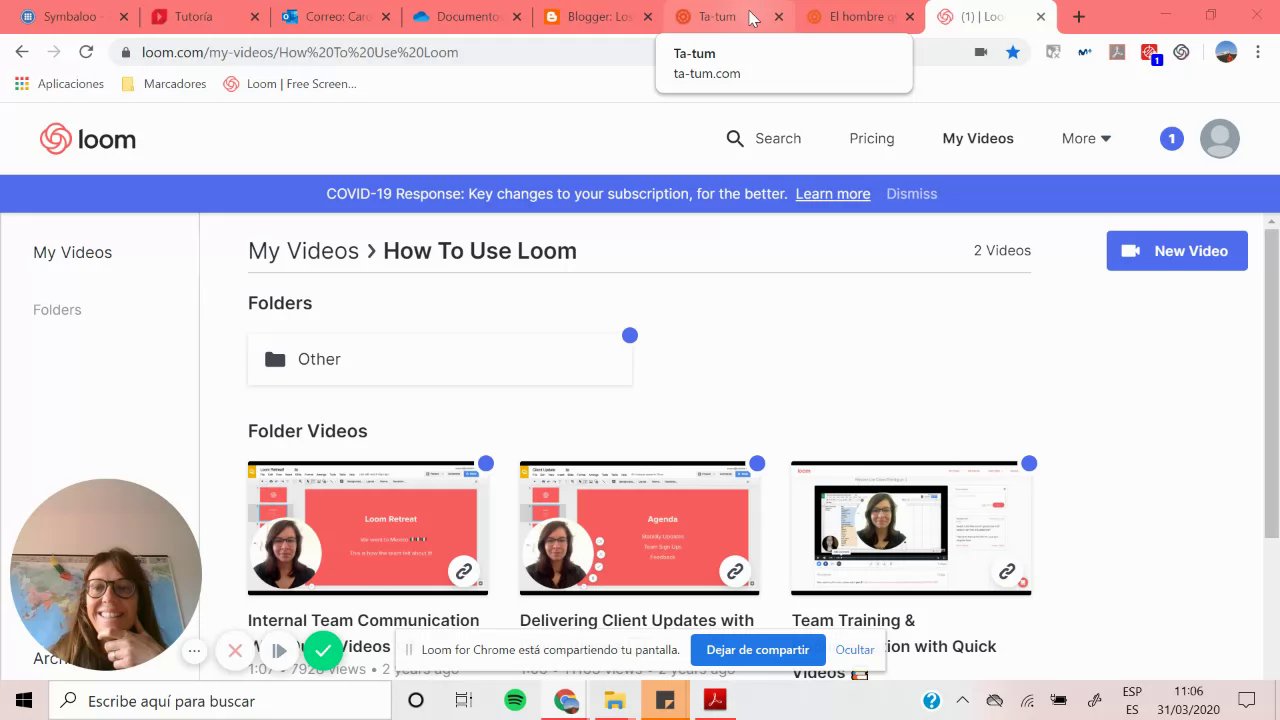Open the notifications badge showing 1
The height and width of the screenshot is (720, 1280).
(x=1171, y=139)
